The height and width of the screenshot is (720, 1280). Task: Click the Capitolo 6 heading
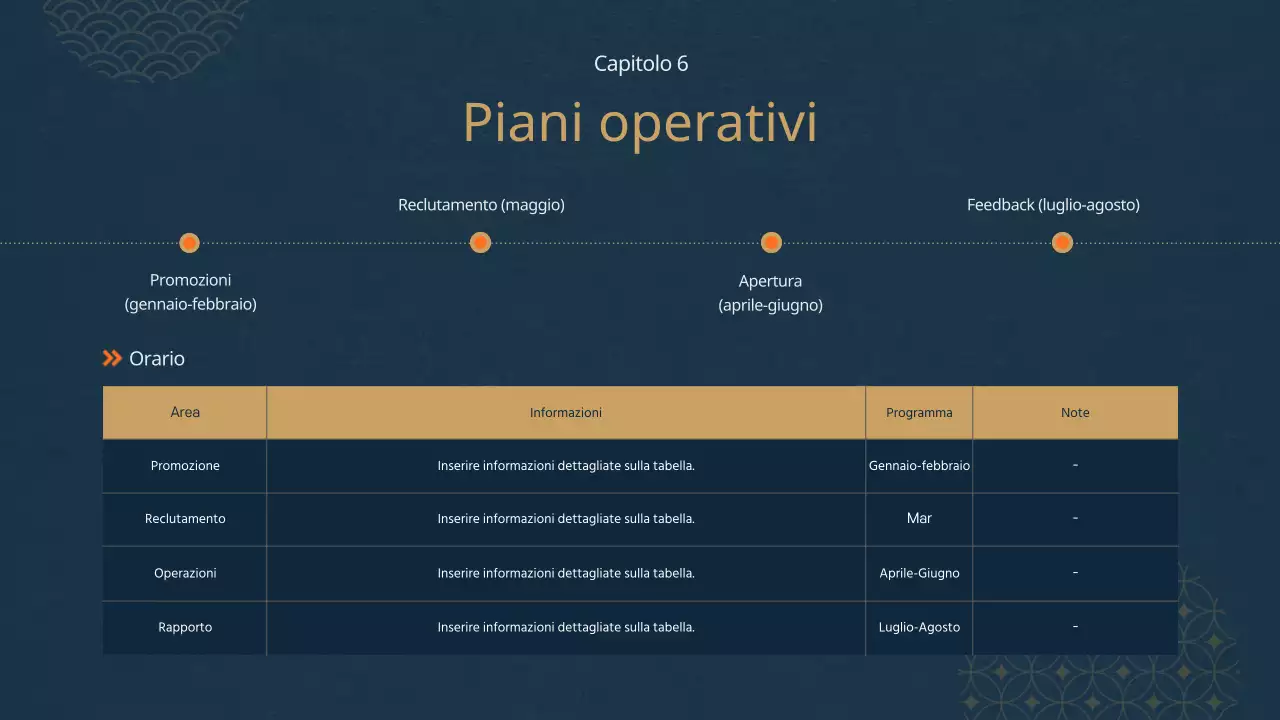click(x=640, y=63)
